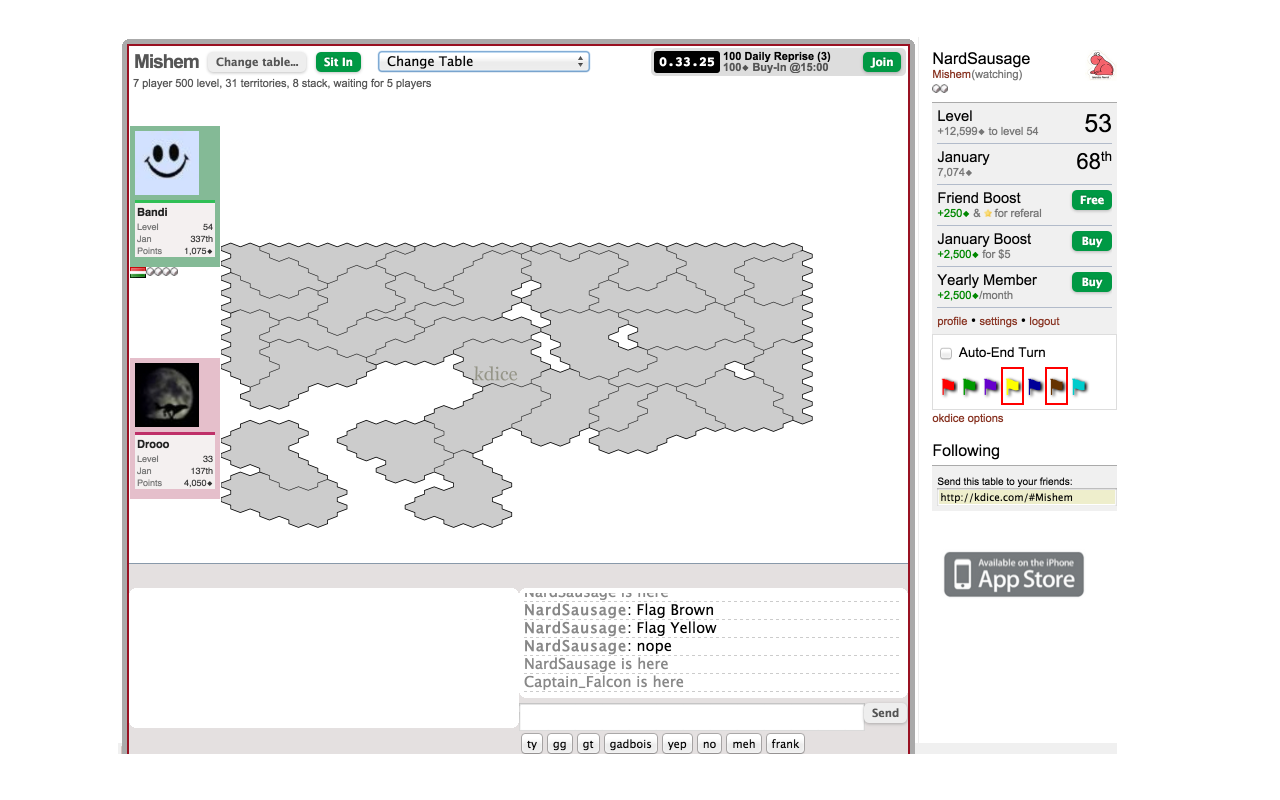Select the brown flag icon
The image size is (1280, 800).
pos(1057,387)
